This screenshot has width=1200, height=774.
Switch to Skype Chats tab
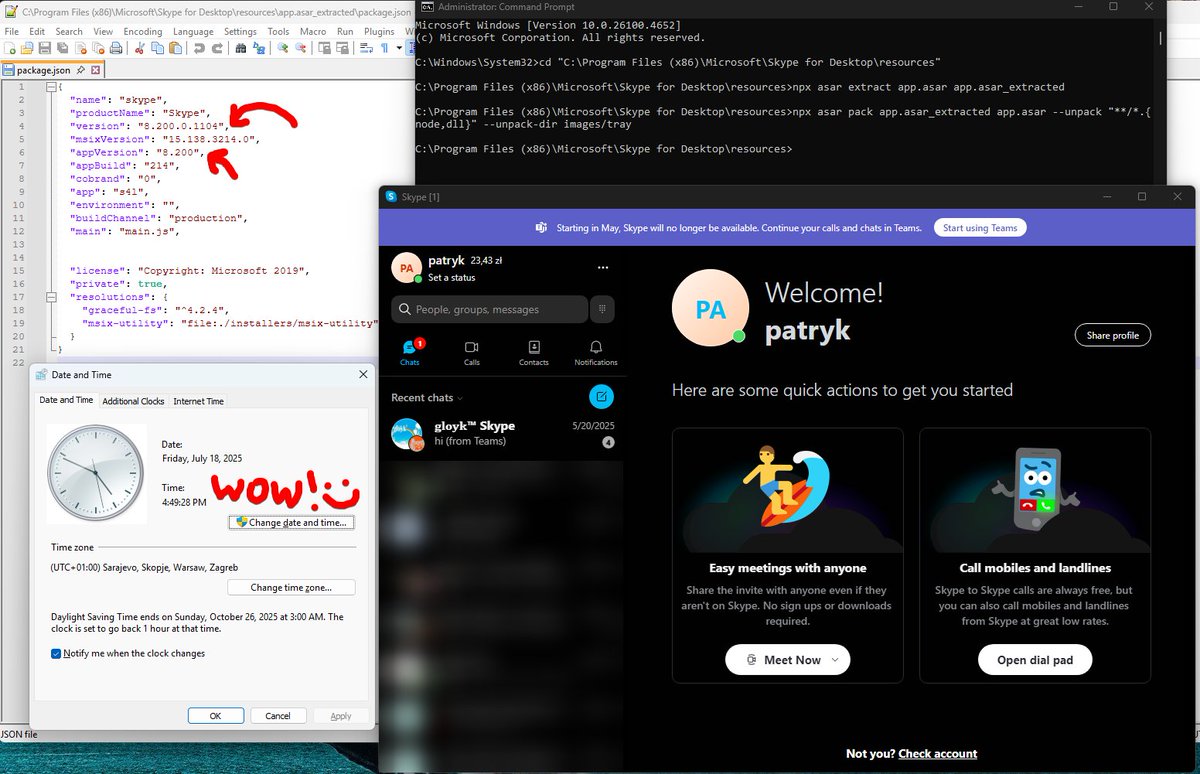(x=410, y=352)
